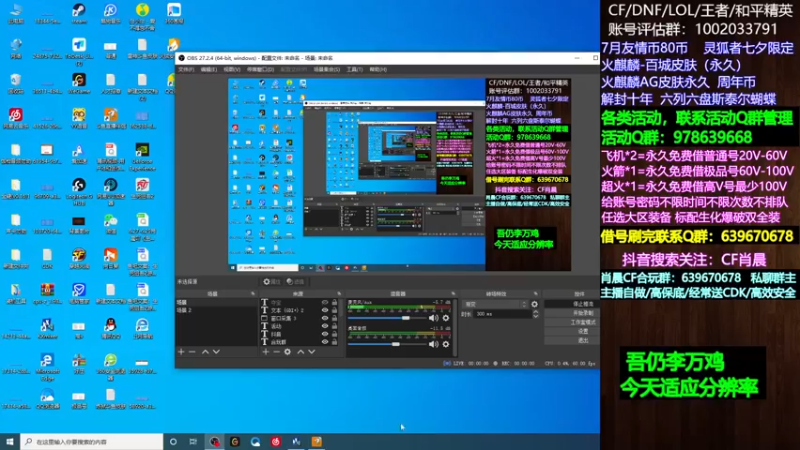
Task: Open the GeForce Experience desktop shortcut
Action: pos(142,156)
